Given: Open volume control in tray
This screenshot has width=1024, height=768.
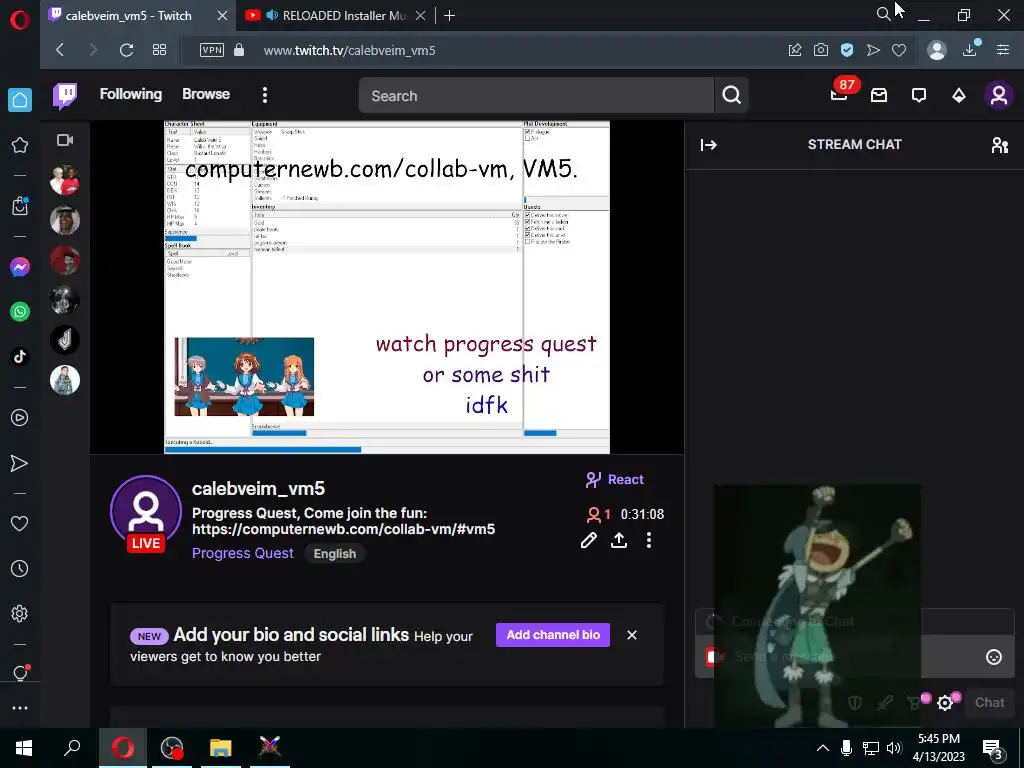Looking at the screenshot, I should pos(895,748).
